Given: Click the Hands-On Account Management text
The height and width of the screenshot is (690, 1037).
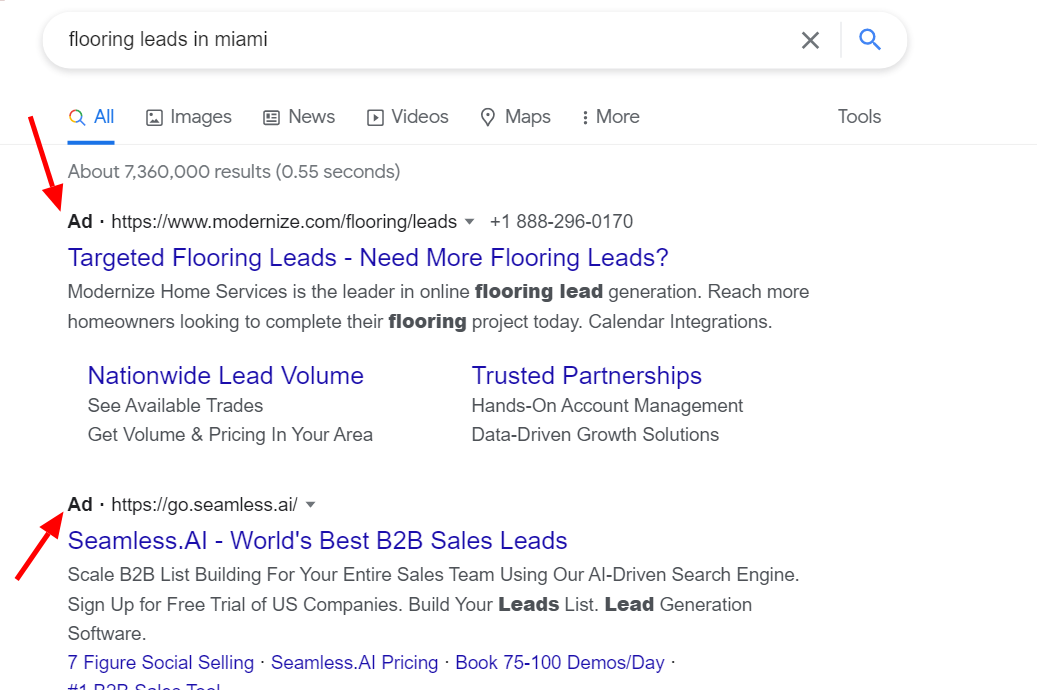Looking at the screenshot, I should point(607,406).
